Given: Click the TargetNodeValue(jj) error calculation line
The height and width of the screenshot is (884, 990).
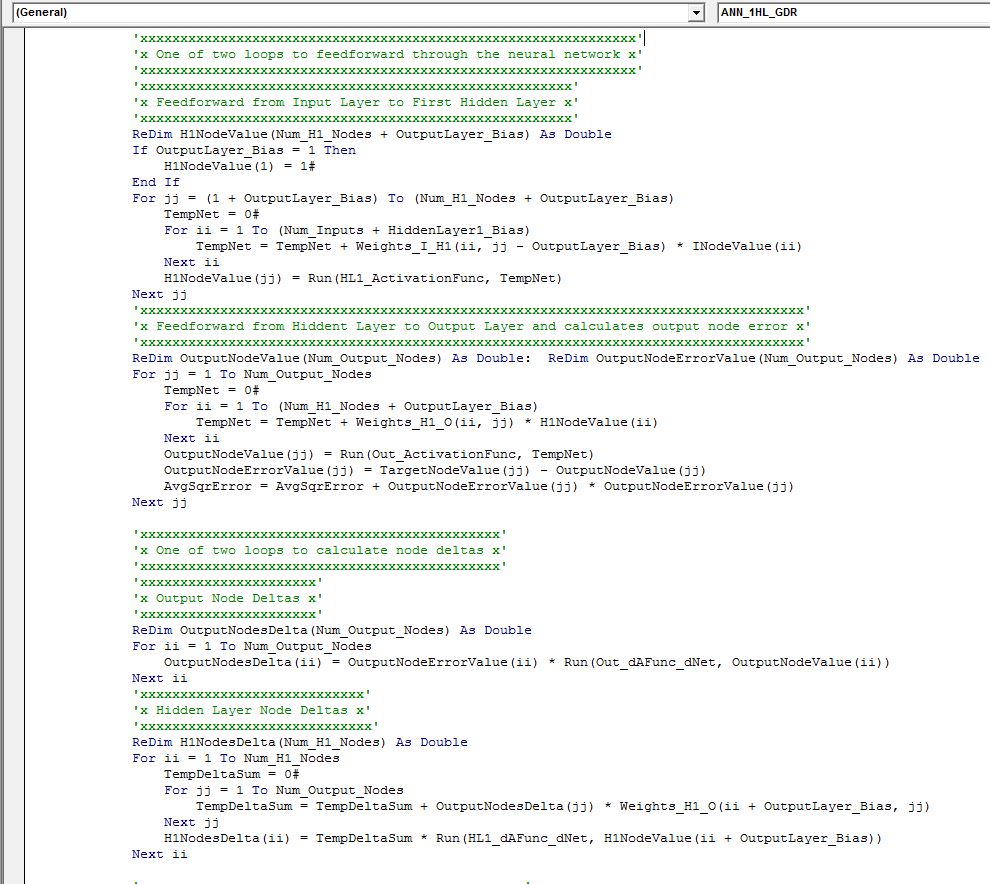Looking at the screenshot, I should click(435, 470).
